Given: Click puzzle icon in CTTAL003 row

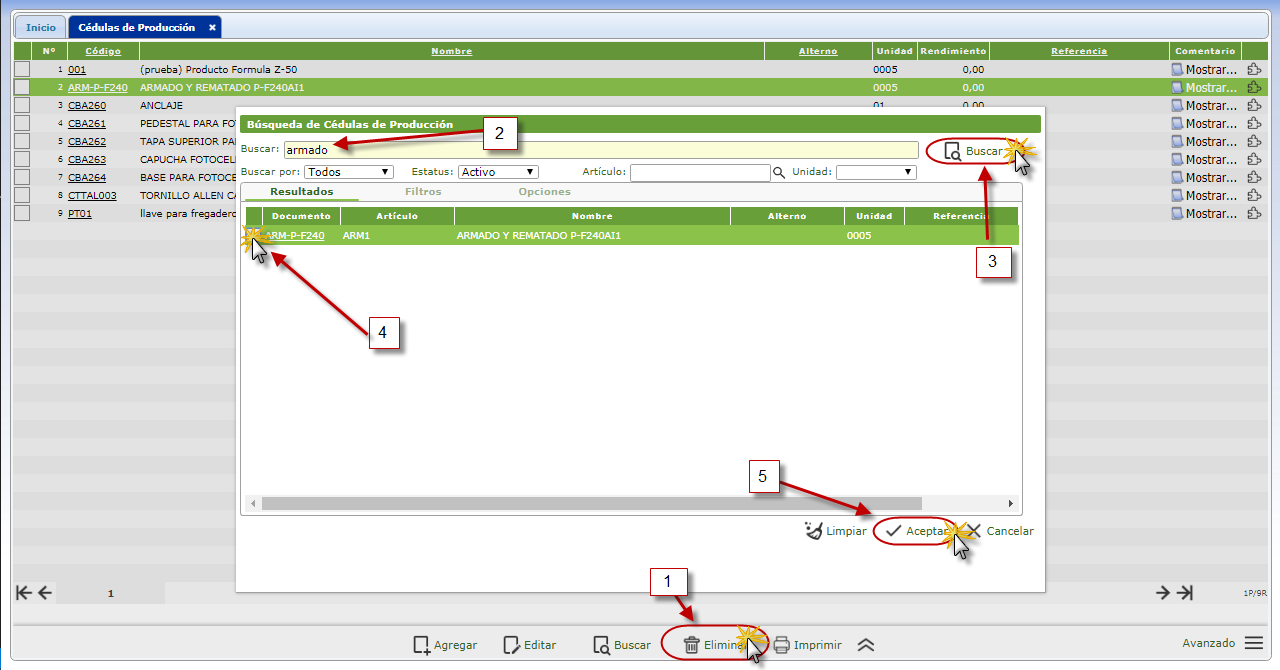Looking at the screenshot, I should coord(1254,196).
